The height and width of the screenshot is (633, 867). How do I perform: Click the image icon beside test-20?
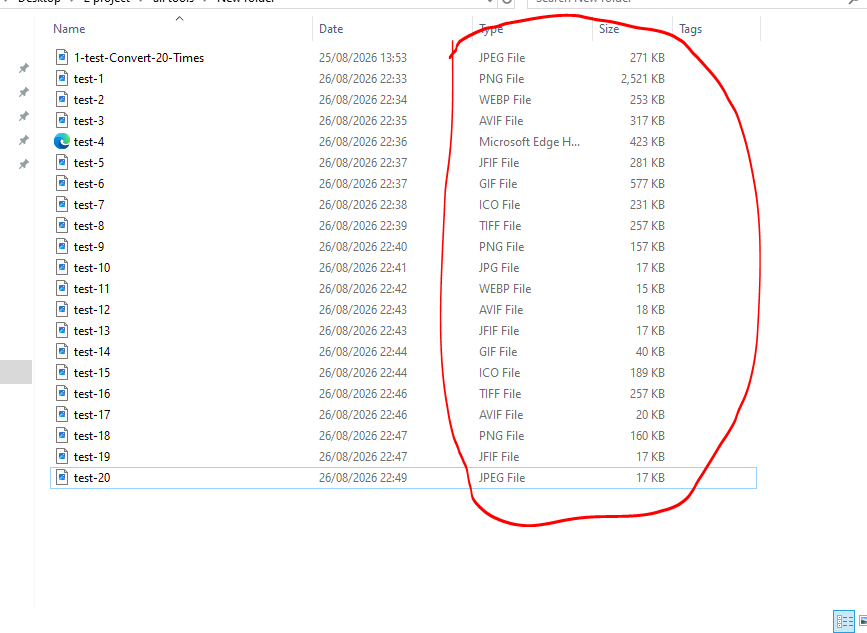(62, 478)
